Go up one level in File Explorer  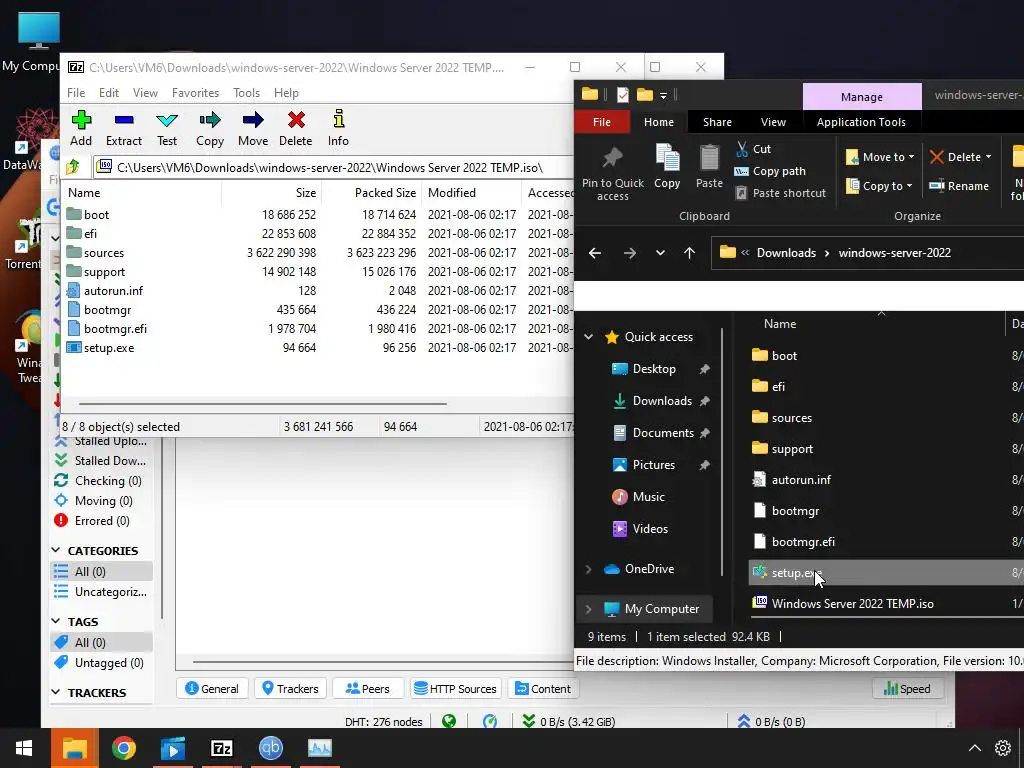point(690,253)
